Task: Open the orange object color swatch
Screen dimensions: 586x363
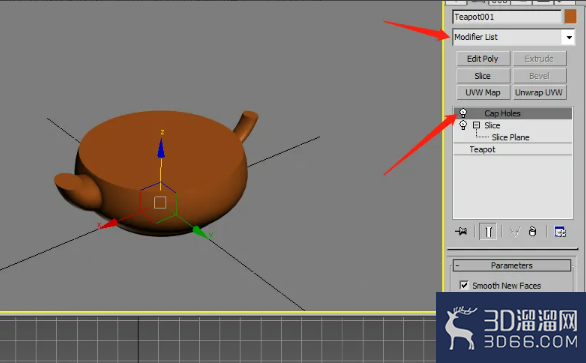Action: pyautogui.click(x=570, y=17)
